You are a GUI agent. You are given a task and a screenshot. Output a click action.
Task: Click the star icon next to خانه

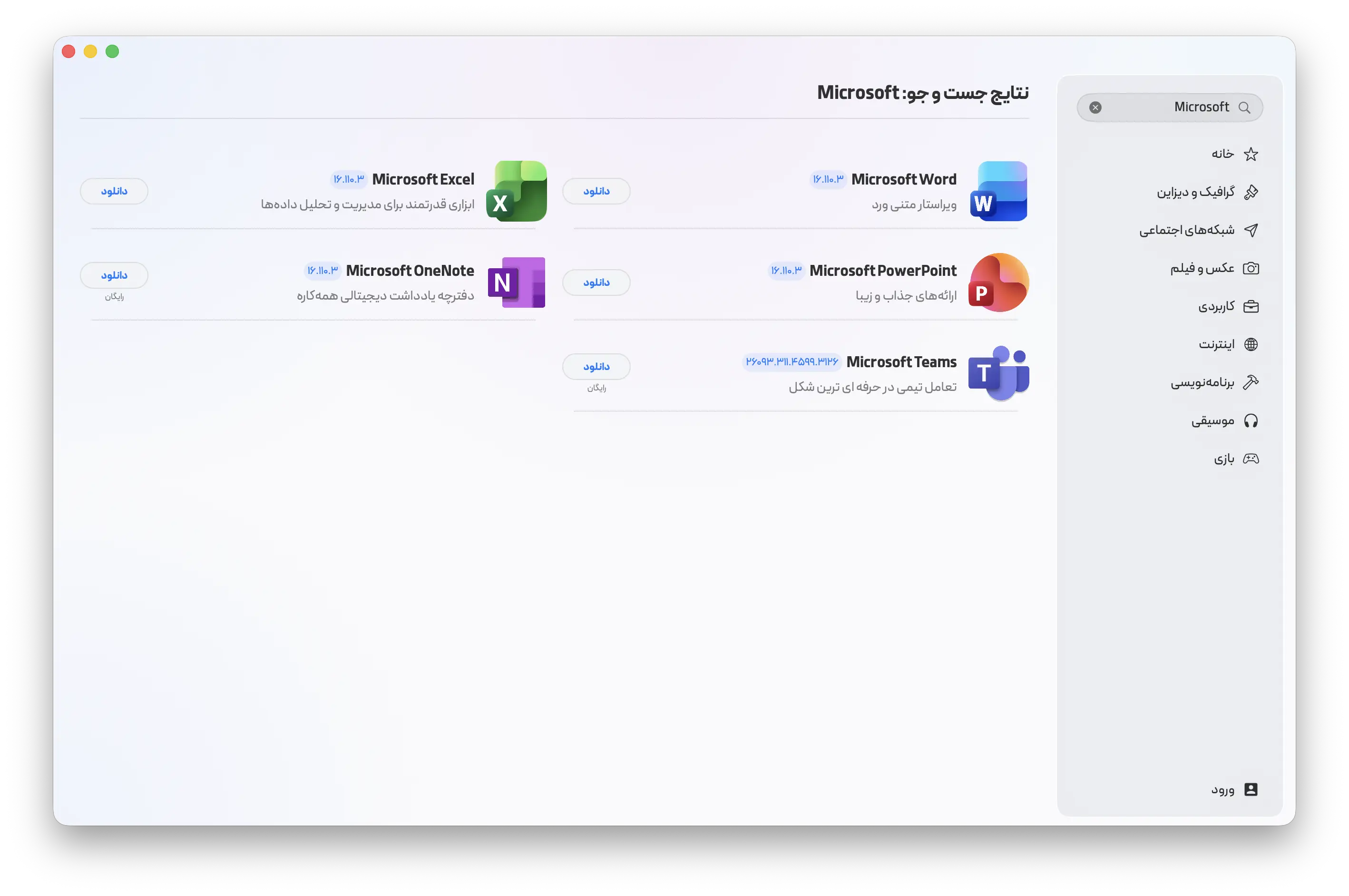click(1251, 154)
